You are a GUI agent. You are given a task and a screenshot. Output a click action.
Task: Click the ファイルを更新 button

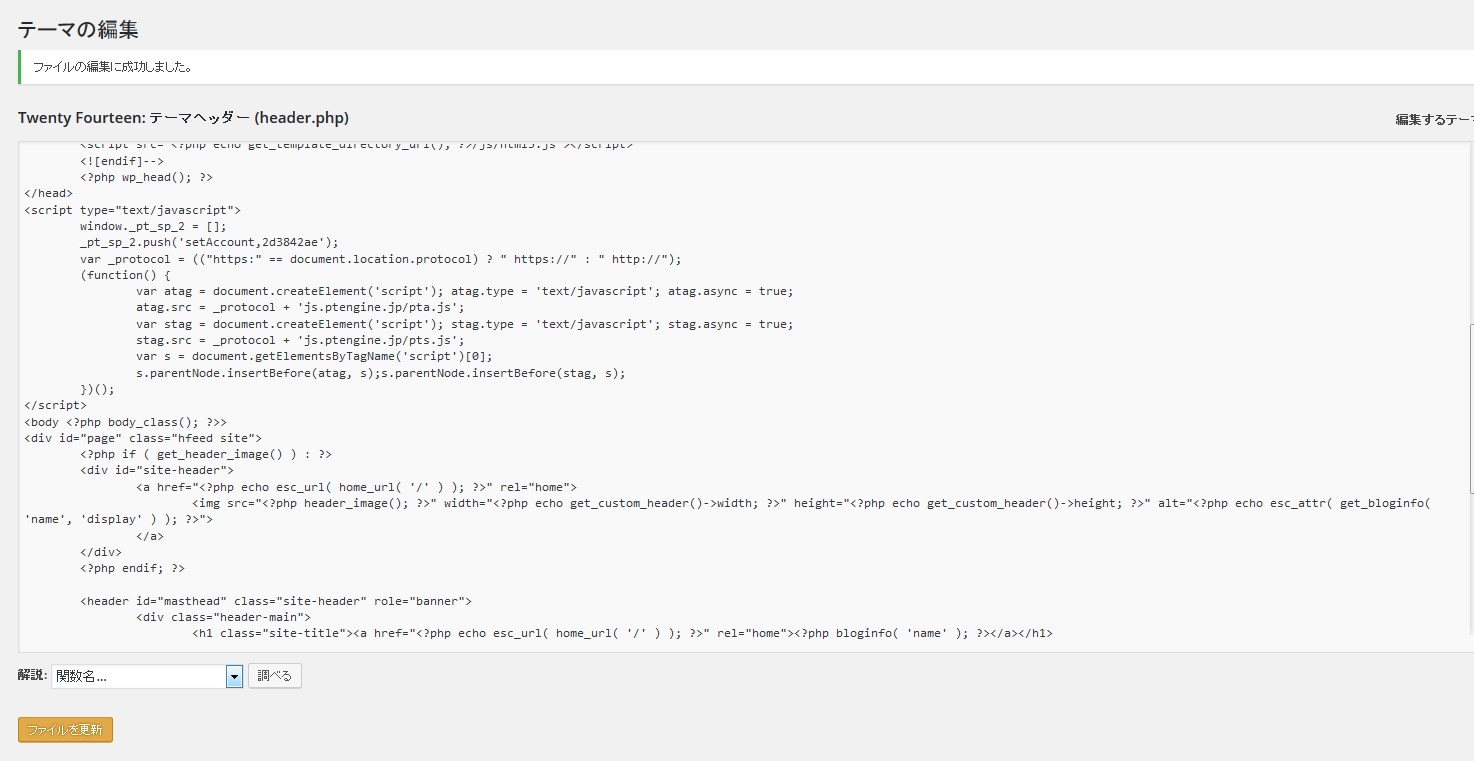click(65, 730)
